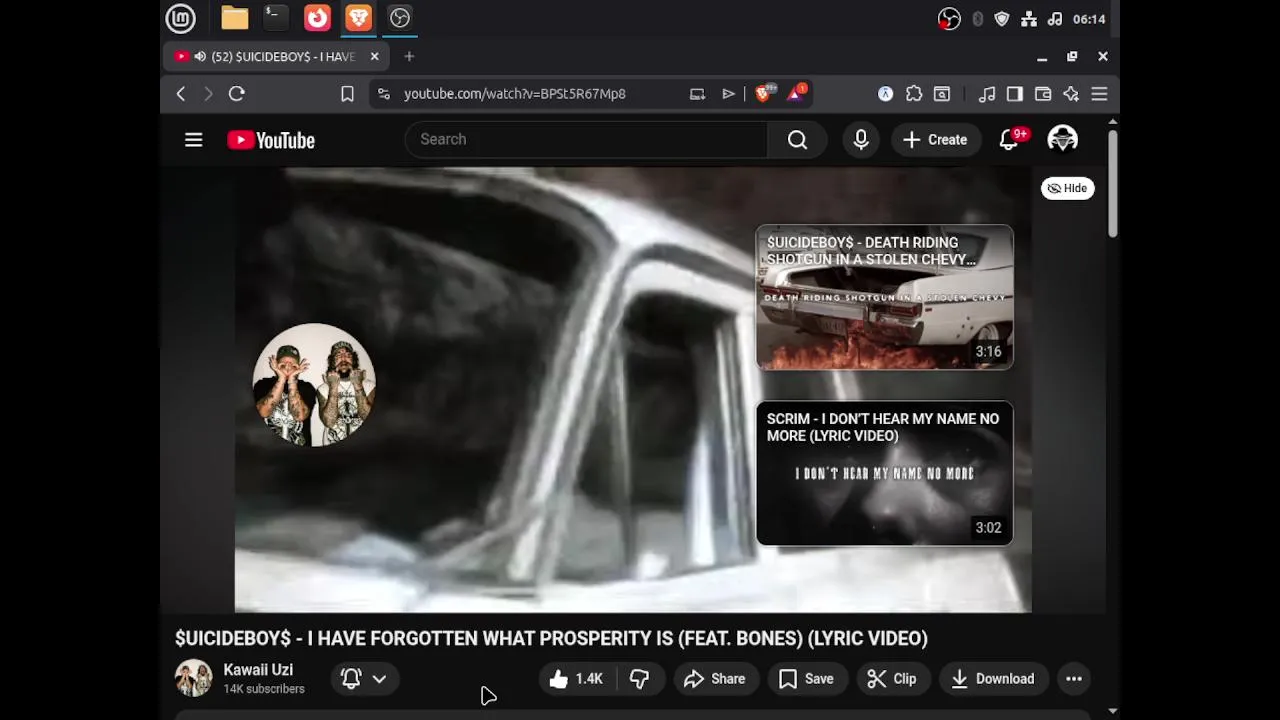
Task: Toggle the browser sidebar panel
Action: (1015, 94)
